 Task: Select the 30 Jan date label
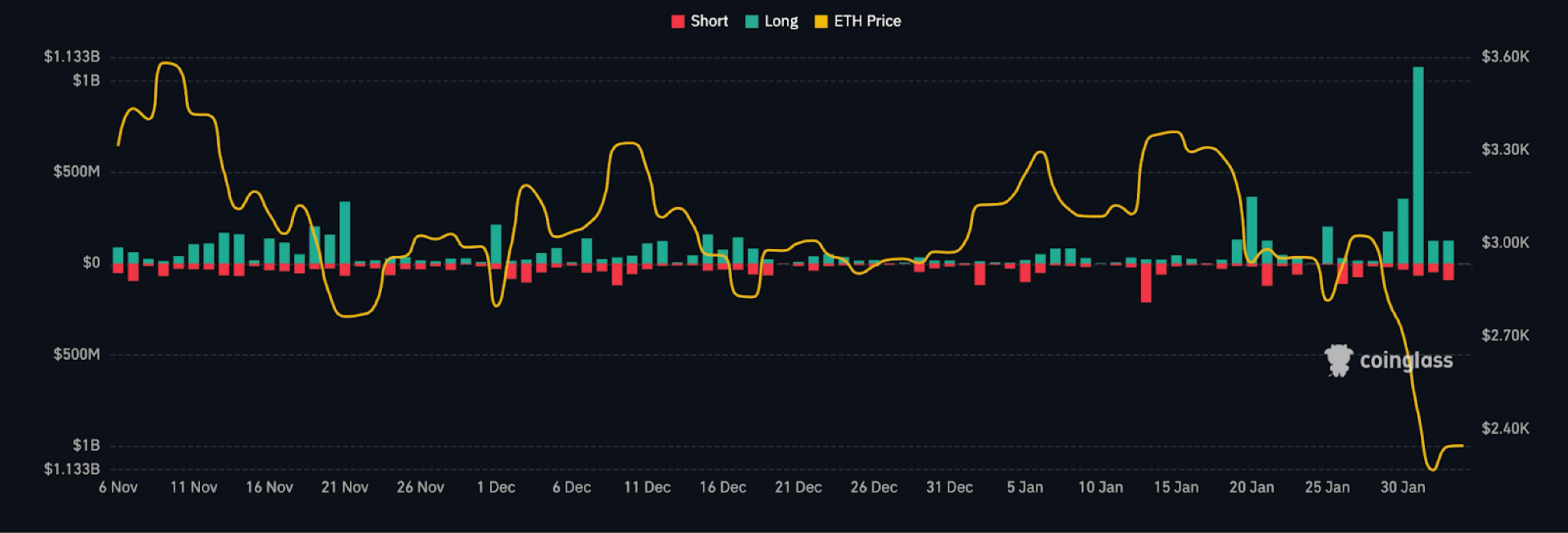click(1403, 487)
